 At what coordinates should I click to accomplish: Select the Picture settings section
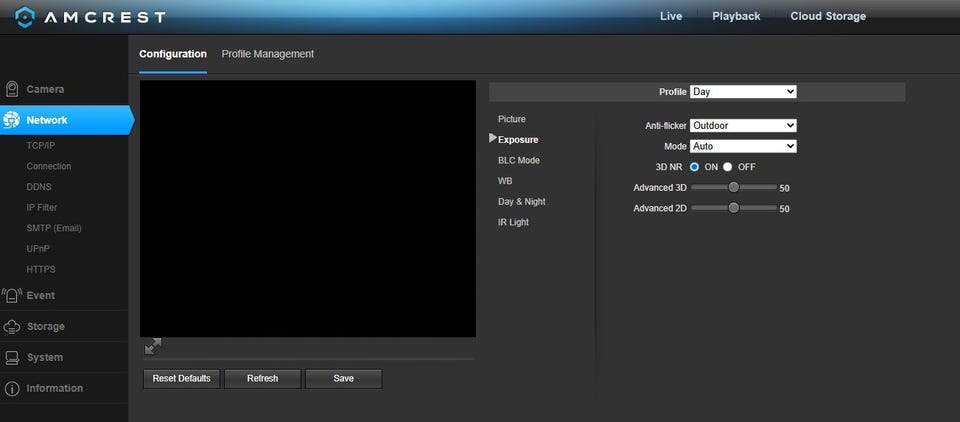[512, 119]
